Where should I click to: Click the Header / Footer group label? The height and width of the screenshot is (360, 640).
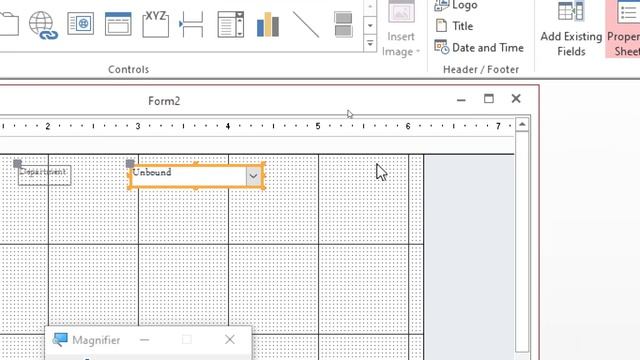coord(481,69)
